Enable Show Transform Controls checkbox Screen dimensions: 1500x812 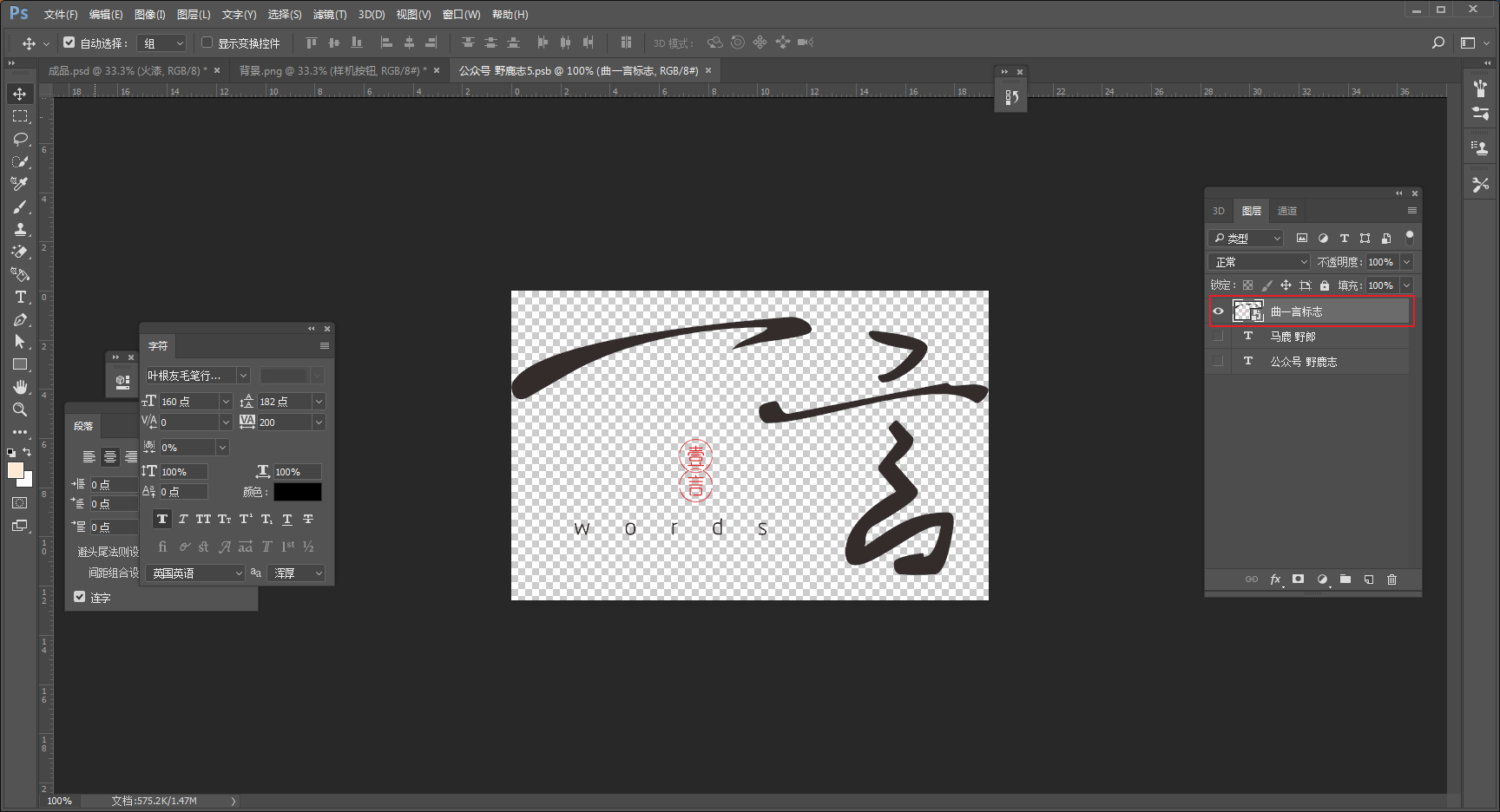[207, 43]
